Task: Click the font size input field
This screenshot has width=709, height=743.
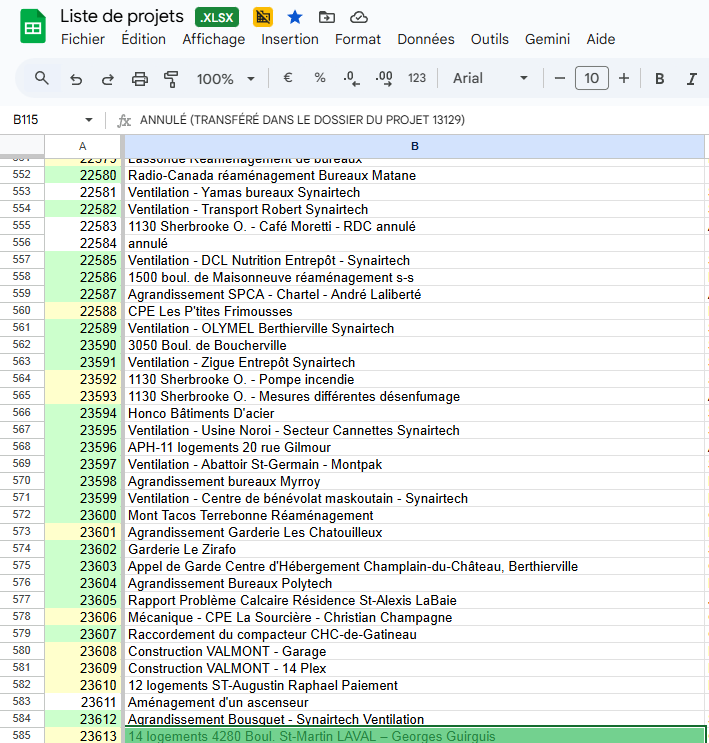Action: tap(592, 78)
